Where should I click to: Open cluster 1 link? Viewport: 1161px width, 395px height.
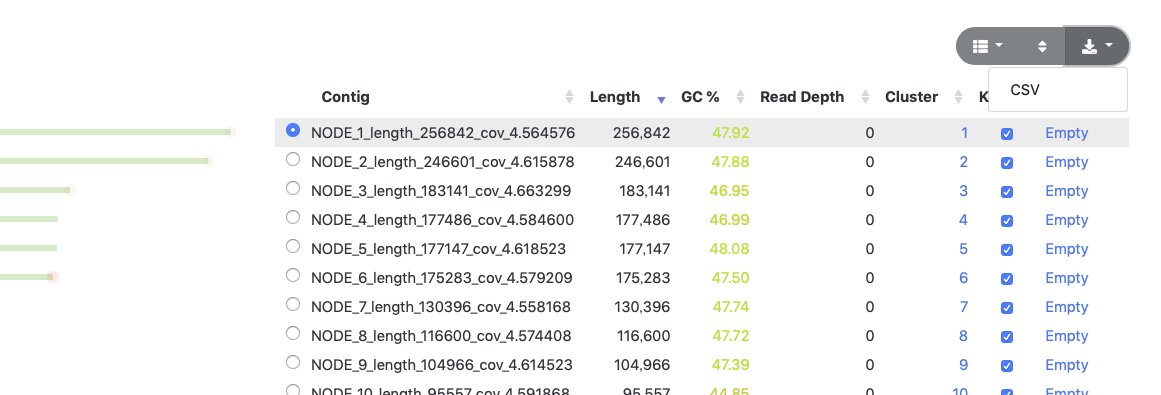(964, 133)
